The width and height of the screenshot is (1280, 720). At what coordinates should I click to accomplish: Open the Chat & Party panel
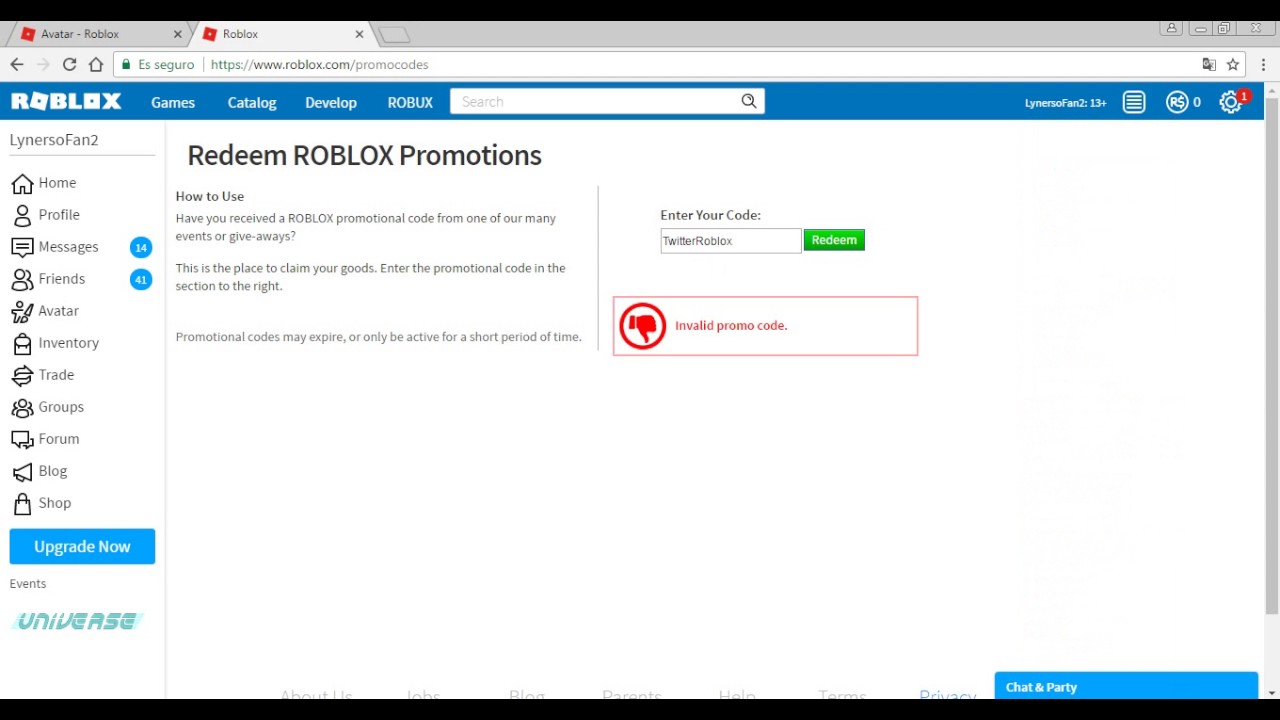click(x=1126, y=686)
